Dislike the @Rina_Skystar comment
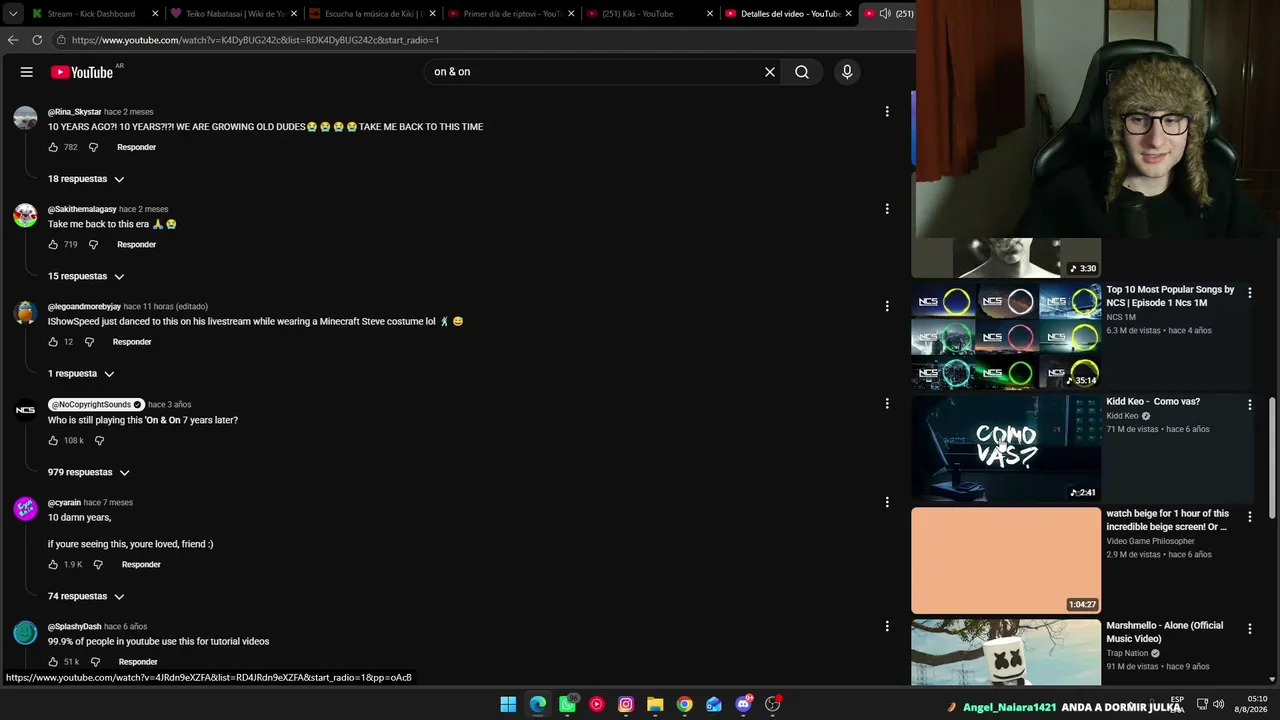 tap(93, 147)
